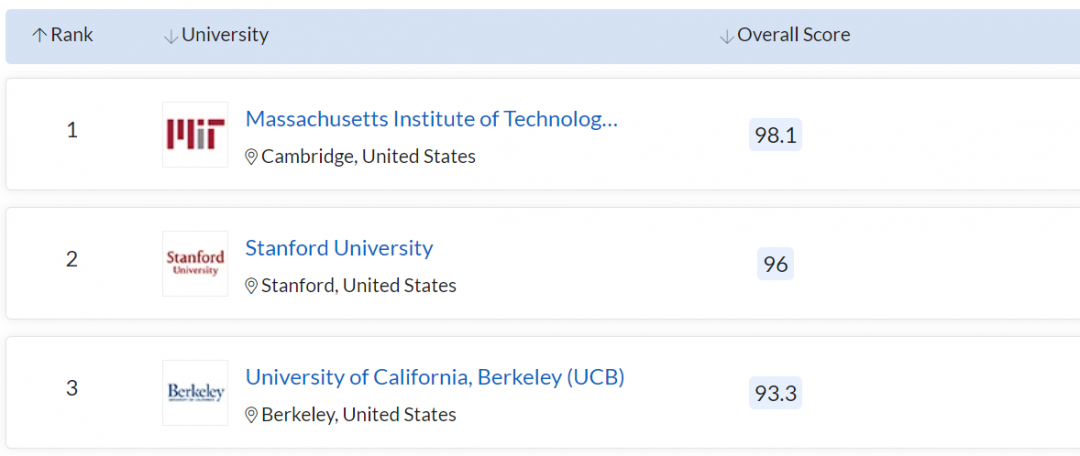
Task: Click rank number 3 in Berkeley row
Action: (x=72, y=388)
